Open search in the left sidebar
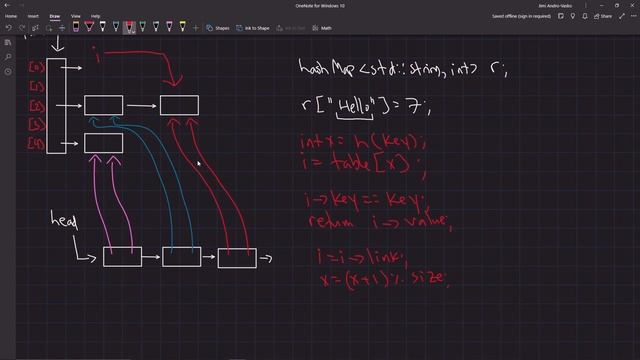This screenshot has width=640, height=360. 8,57
